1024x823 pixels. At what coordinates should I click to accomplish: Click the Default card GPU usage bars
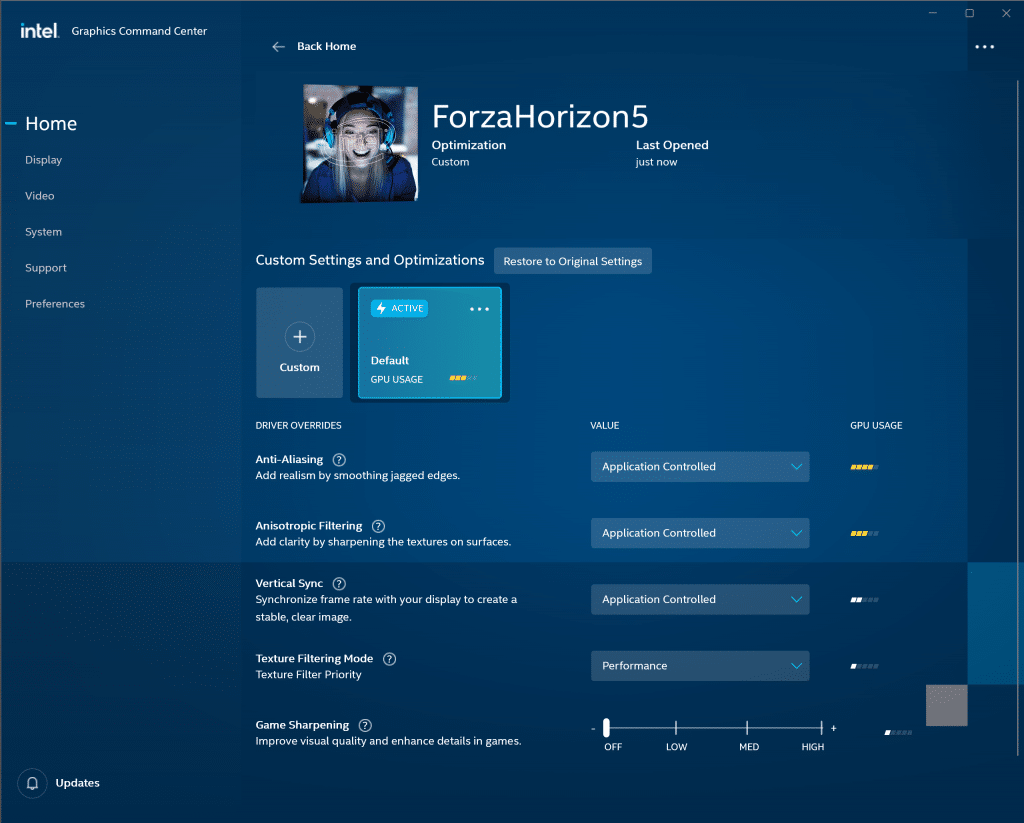pyautogui.click(x=463, y=378)
